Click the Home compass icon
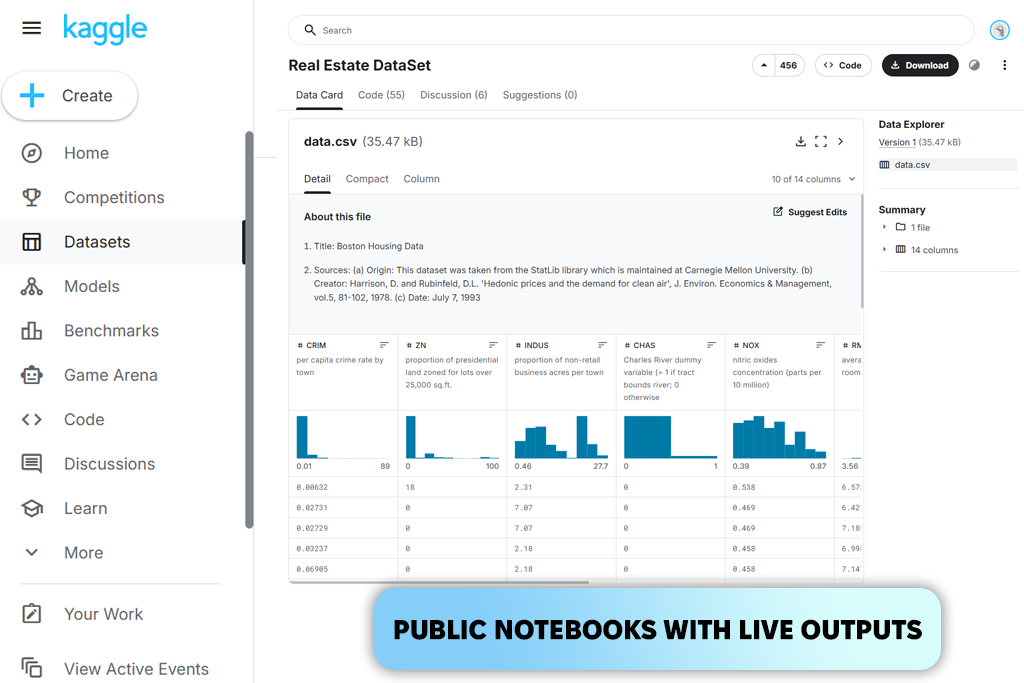 click(x=31, y=153)
